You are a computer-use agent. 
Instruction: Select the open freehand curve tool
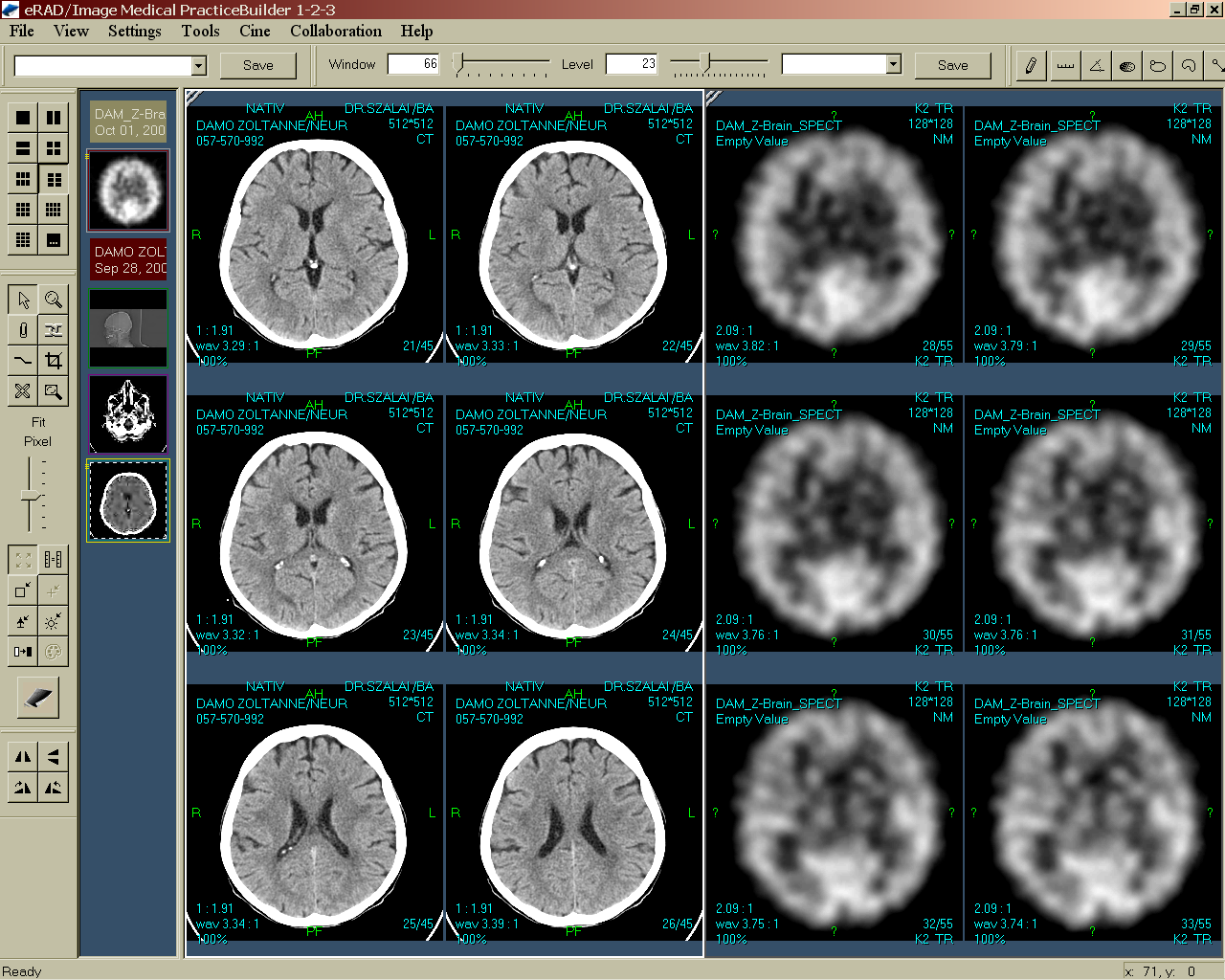(1189, 65)
